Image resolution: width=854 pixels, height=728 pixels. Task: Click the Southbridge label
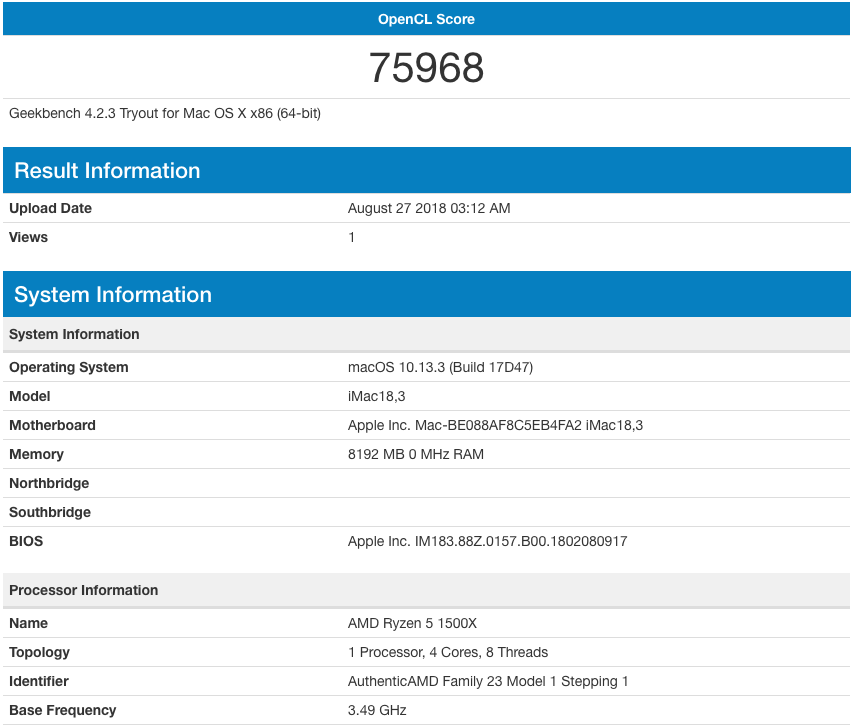(x=50, y=512)
